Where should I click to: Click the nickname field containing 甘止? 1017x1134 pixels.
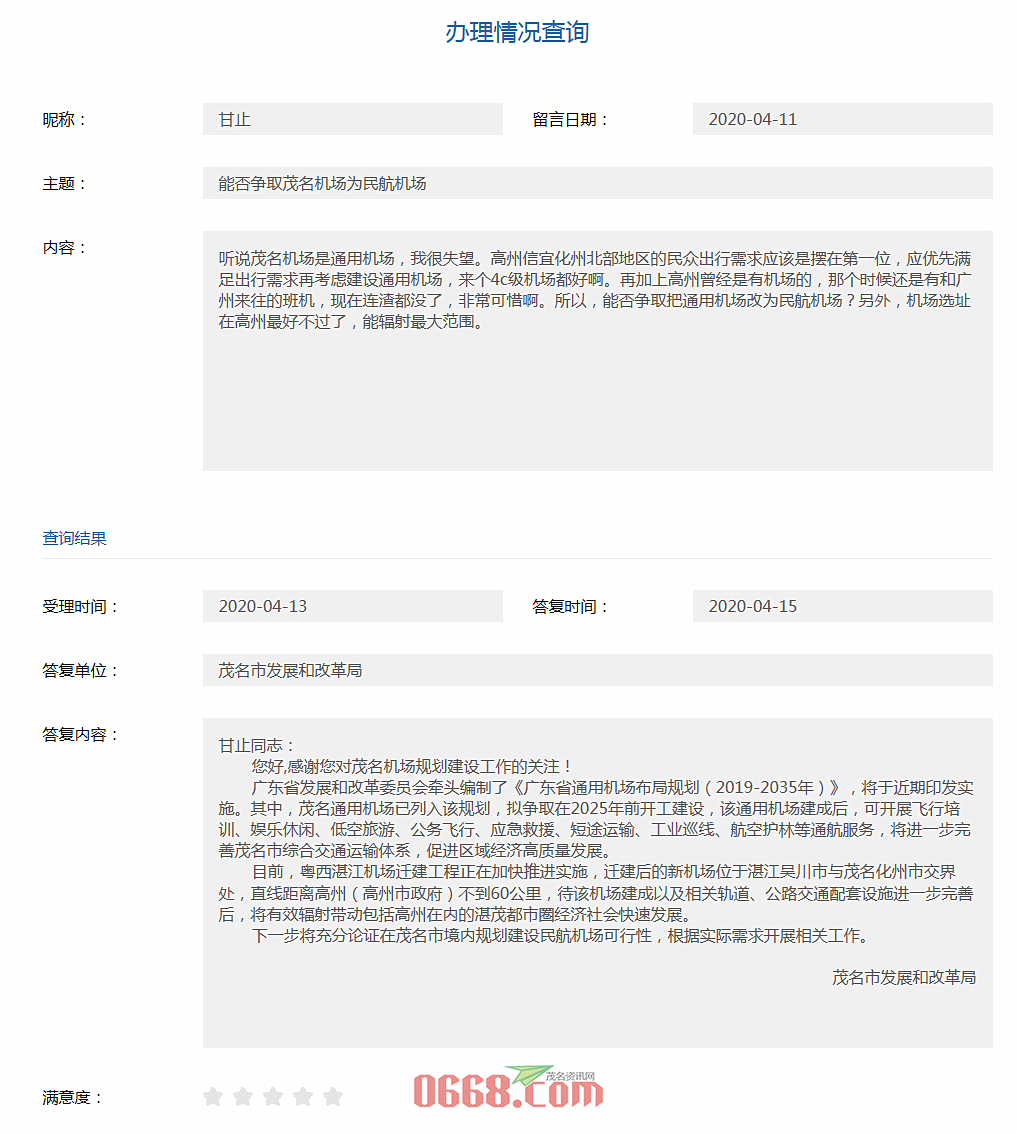352,119
